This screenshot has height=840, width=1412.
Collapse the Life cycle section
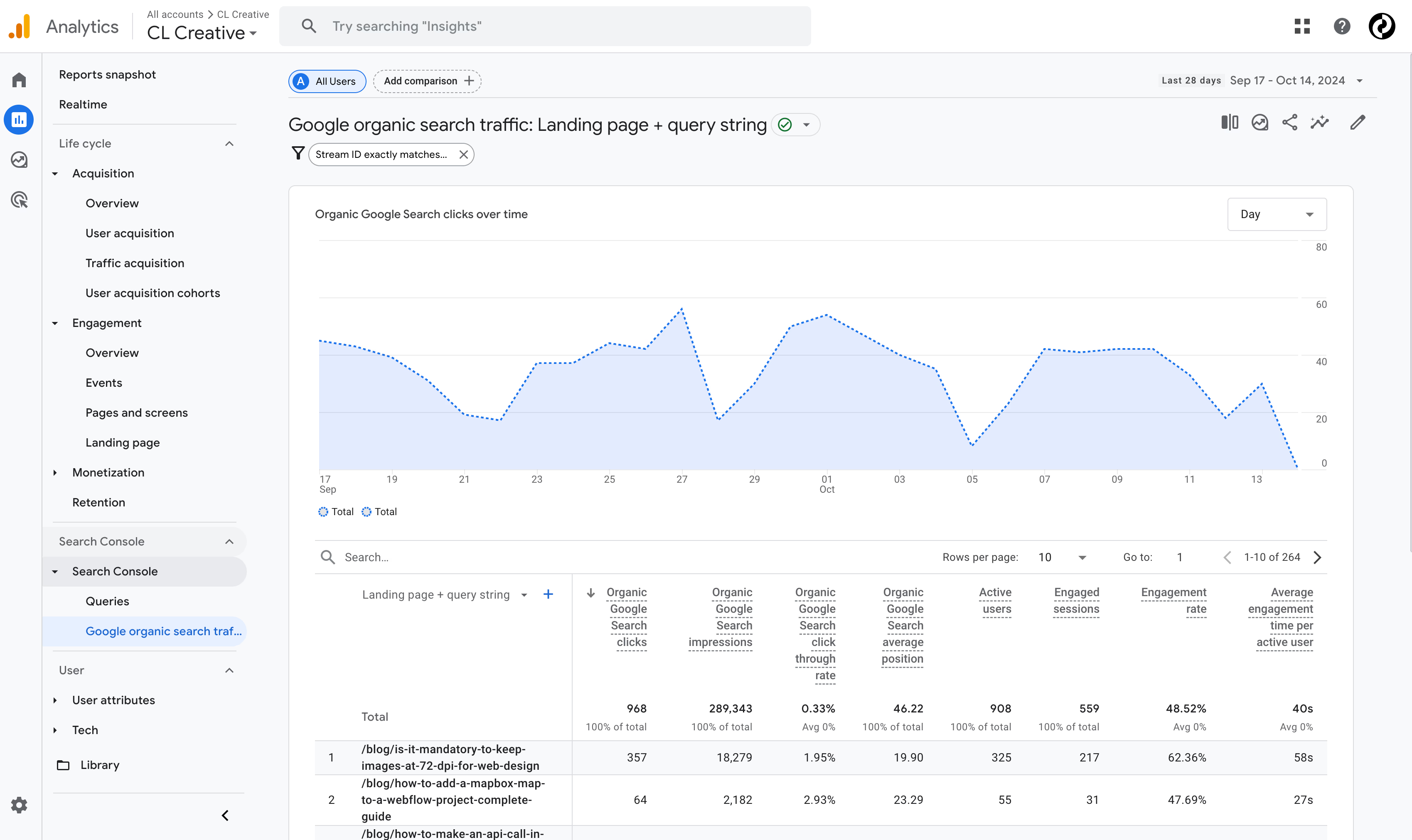[229, 144]
